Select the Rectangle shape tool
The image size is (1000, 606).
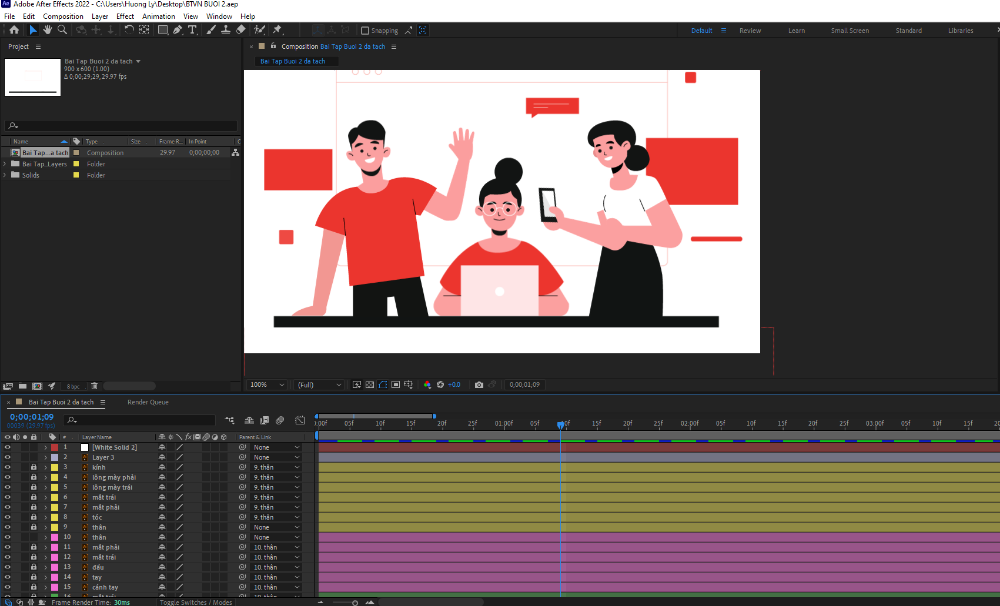coord(163,30)
